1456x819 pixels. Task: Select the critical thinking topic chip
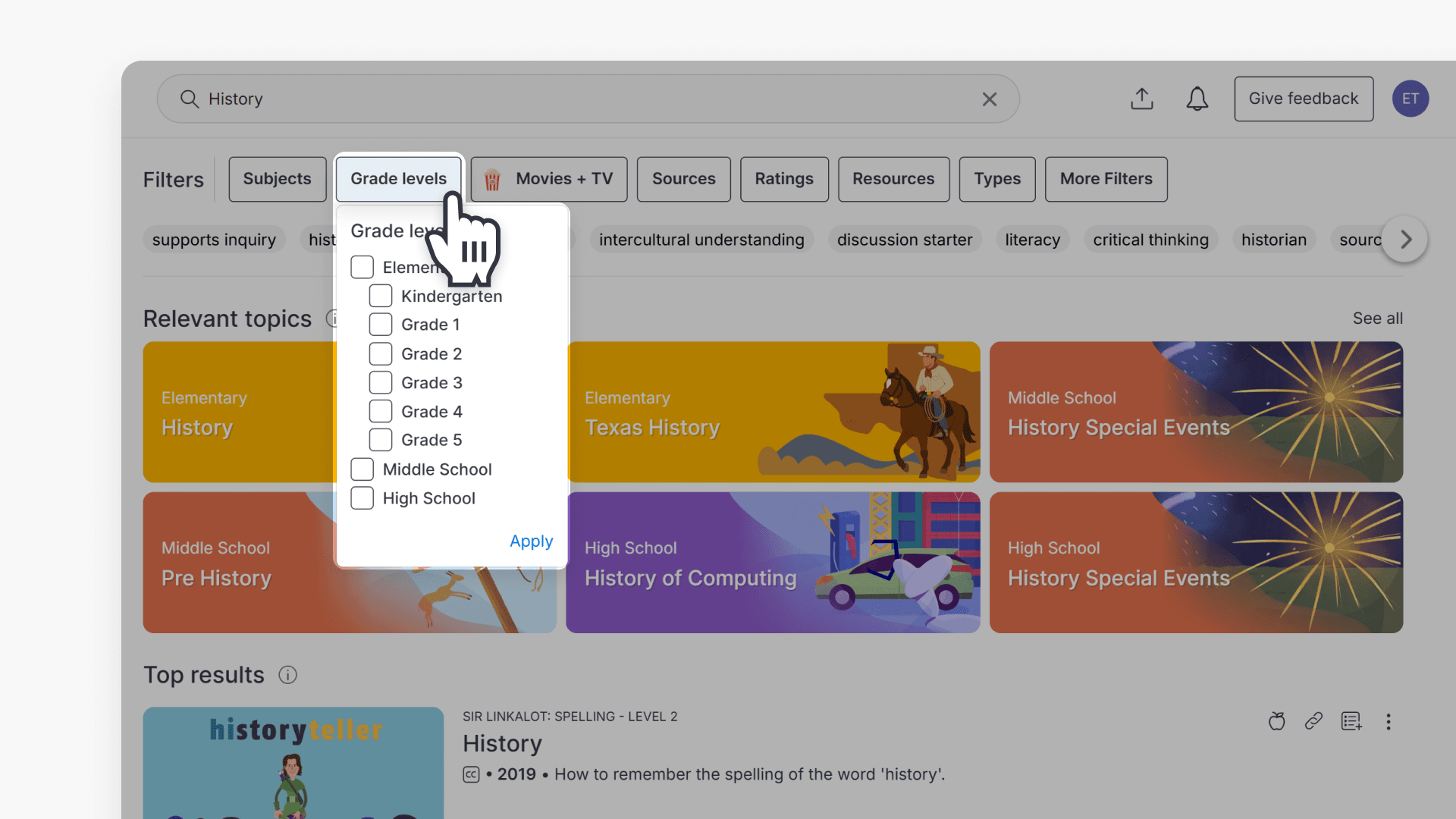tap(1150, 239)
